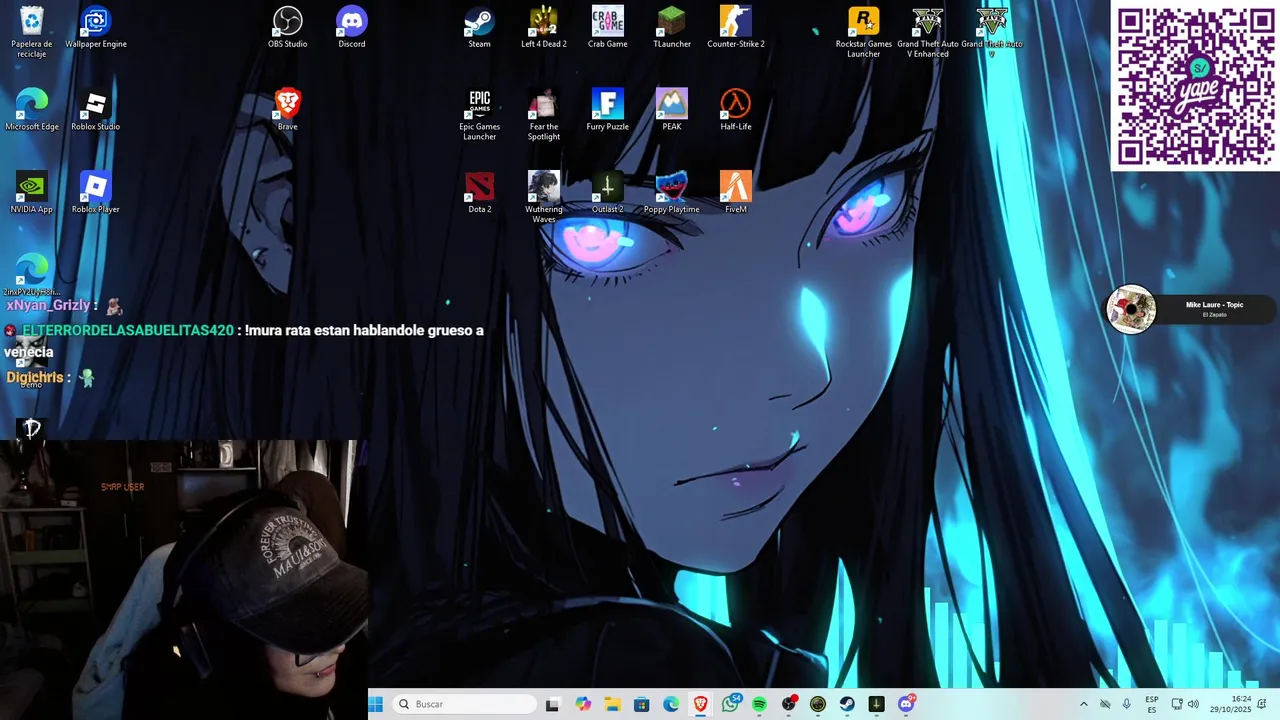1280x720 pixels.
Task: Click the microphone tray icon
Action: tap(1127, 704)
